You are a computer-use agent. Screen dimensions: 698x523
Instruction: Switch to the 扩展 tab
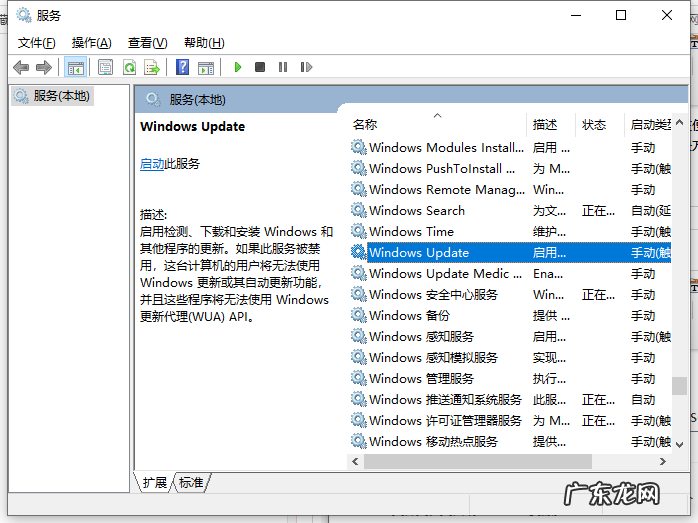pyautogui.click(x=154, y=482)
